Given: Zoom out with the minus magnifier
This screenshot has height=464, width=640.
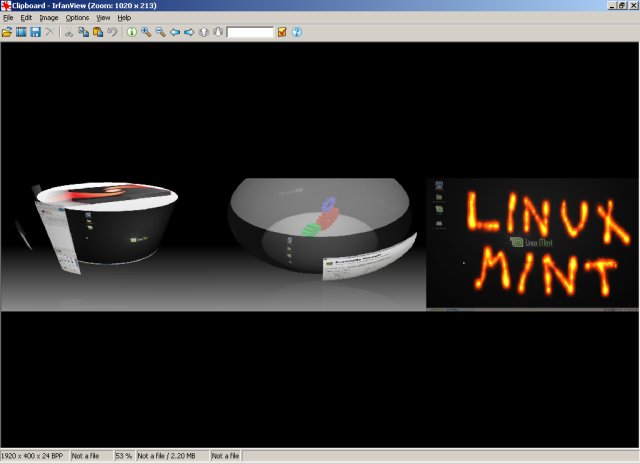Looking at the screenshot, I should pyautogui.click(x=160, y=32).
